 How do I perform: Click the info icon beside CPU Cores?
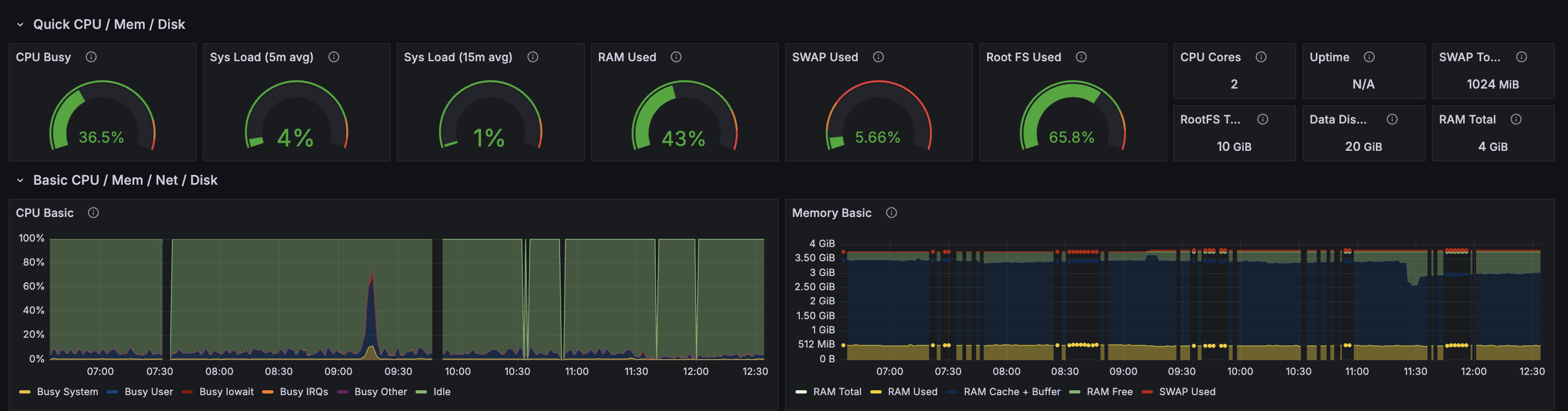click(1261, 57)
